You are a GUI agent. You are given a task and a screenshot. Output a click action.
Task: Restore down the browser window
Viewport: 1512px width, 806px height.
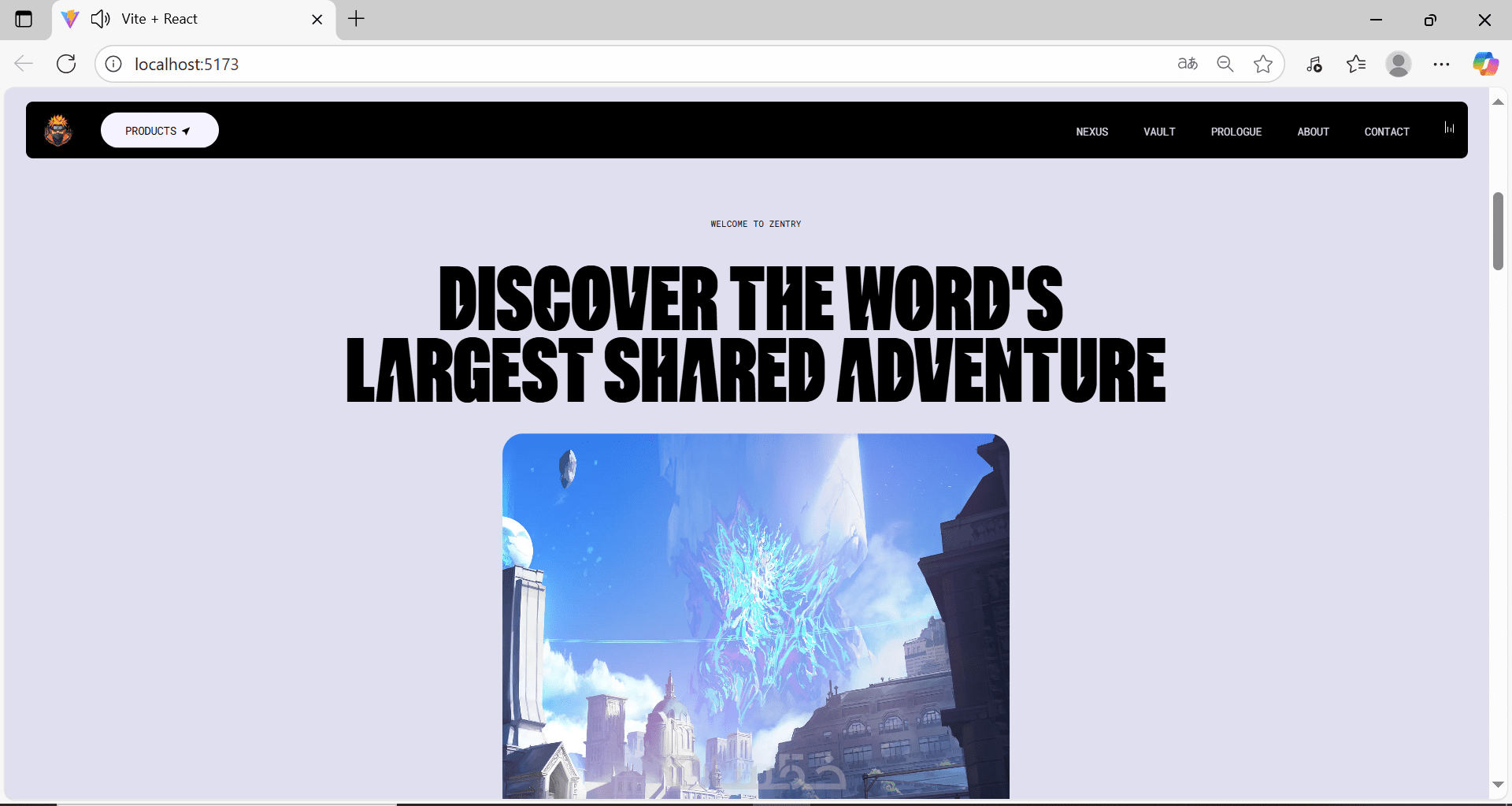(1430, 19)
